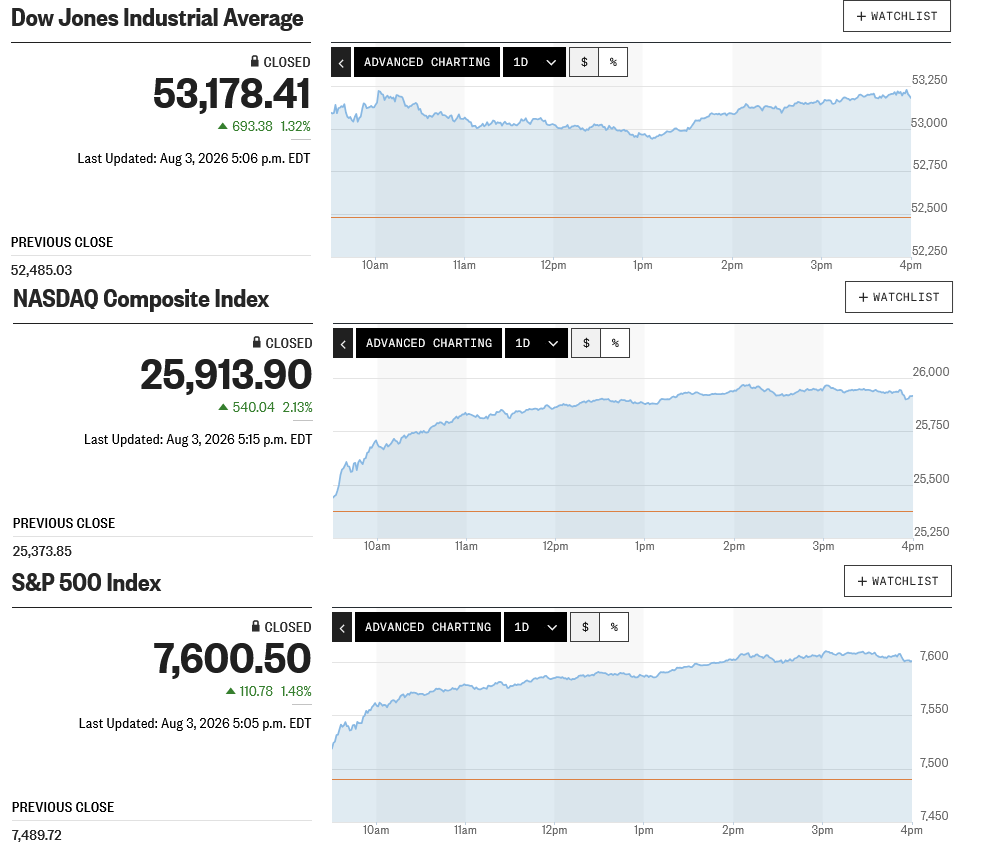Click the green up-arrow beside Dow 693.38
This screenshot has width=988, height=847.
pyautogui.click(x=222, y=126)
